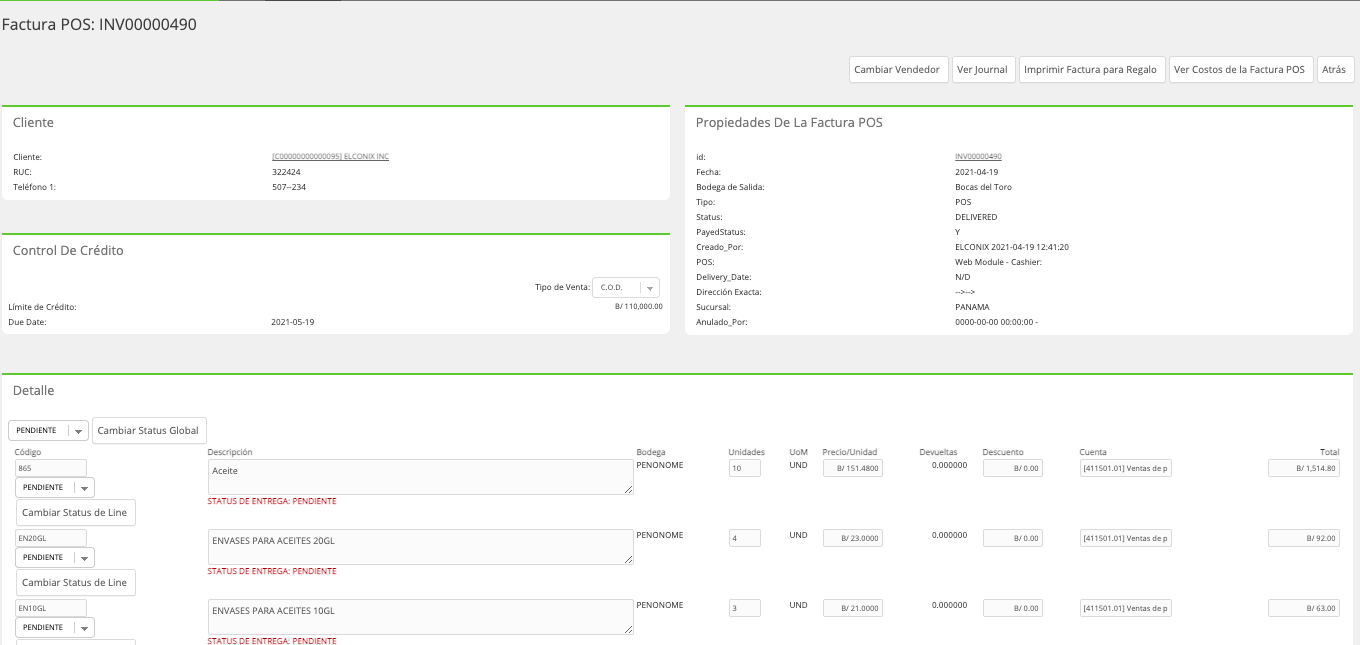Image resolution: width=1360 pixels, height=645 pixels.
Task: Click the Unidades field showing 3
Action: pyautogui.click(x=745, y=608)
